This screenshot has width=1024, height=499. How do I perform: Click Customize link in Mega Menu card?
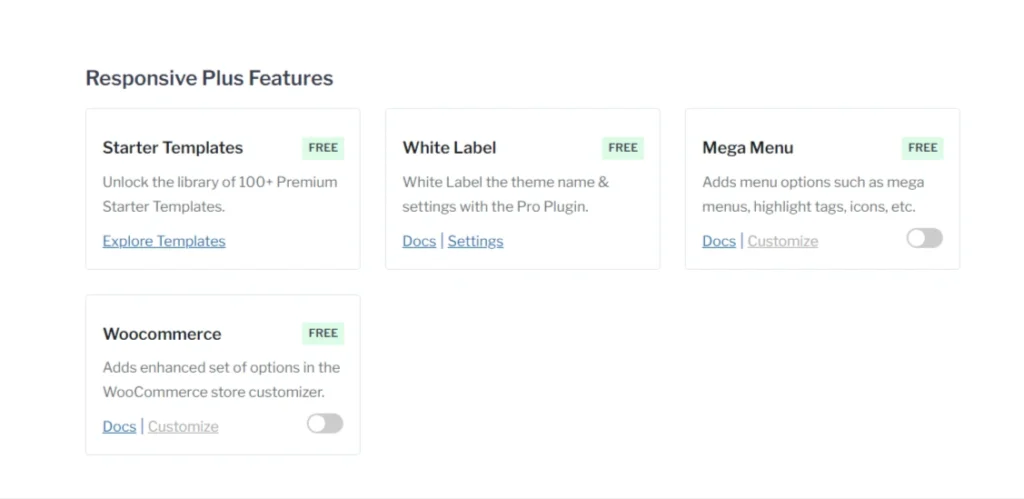(782, 241)
